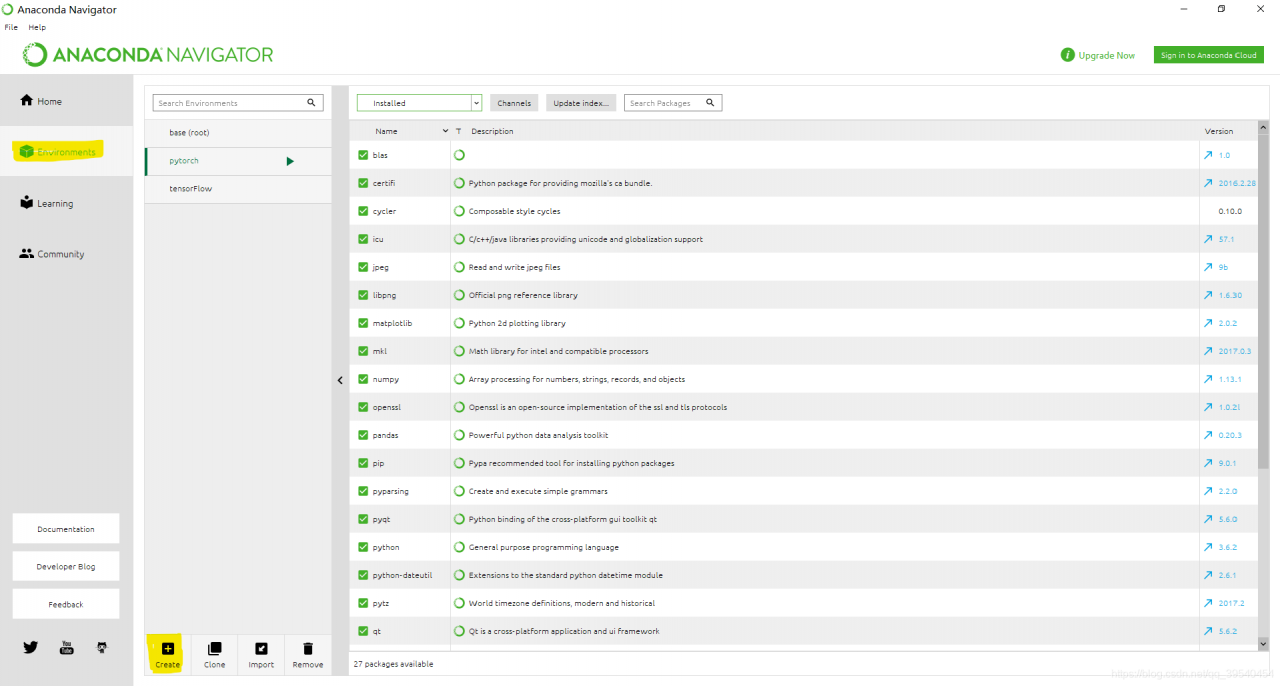Click the Upgrade Now info icon

point(1067,55)
